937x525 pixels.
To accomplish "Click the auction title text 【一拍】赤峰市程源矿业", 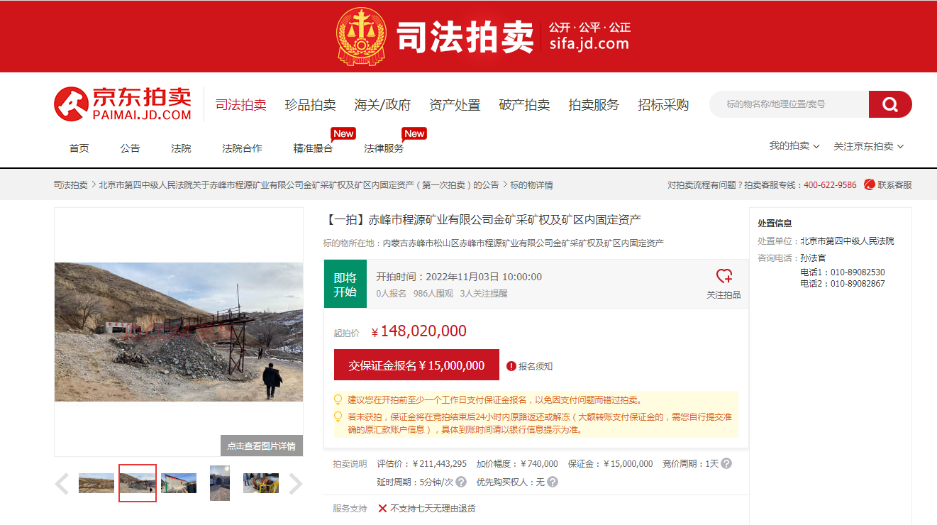I will click(482, 220).
